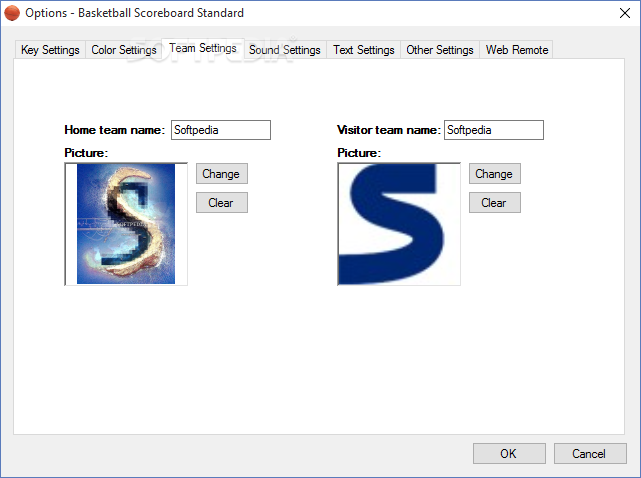Discard changes with the Cancel button
This screenshot has width=641, height=478.
(x=590, y=453)
